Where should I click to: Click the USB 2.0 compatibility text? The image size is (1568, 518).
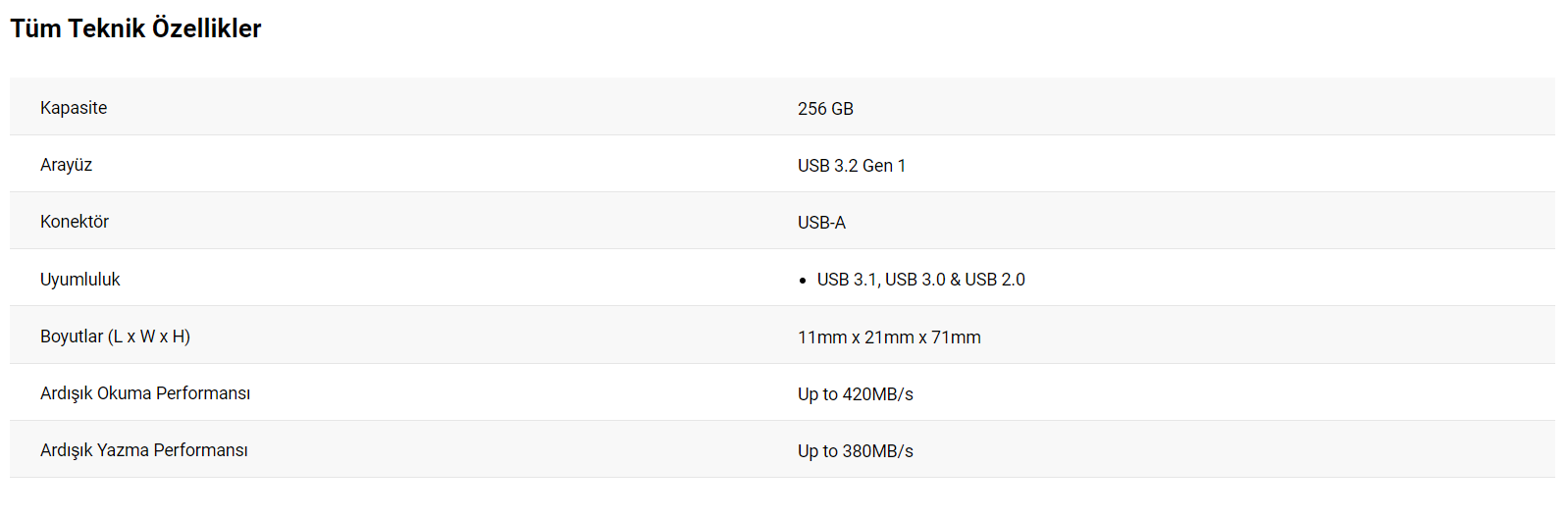tap(995, 280)
